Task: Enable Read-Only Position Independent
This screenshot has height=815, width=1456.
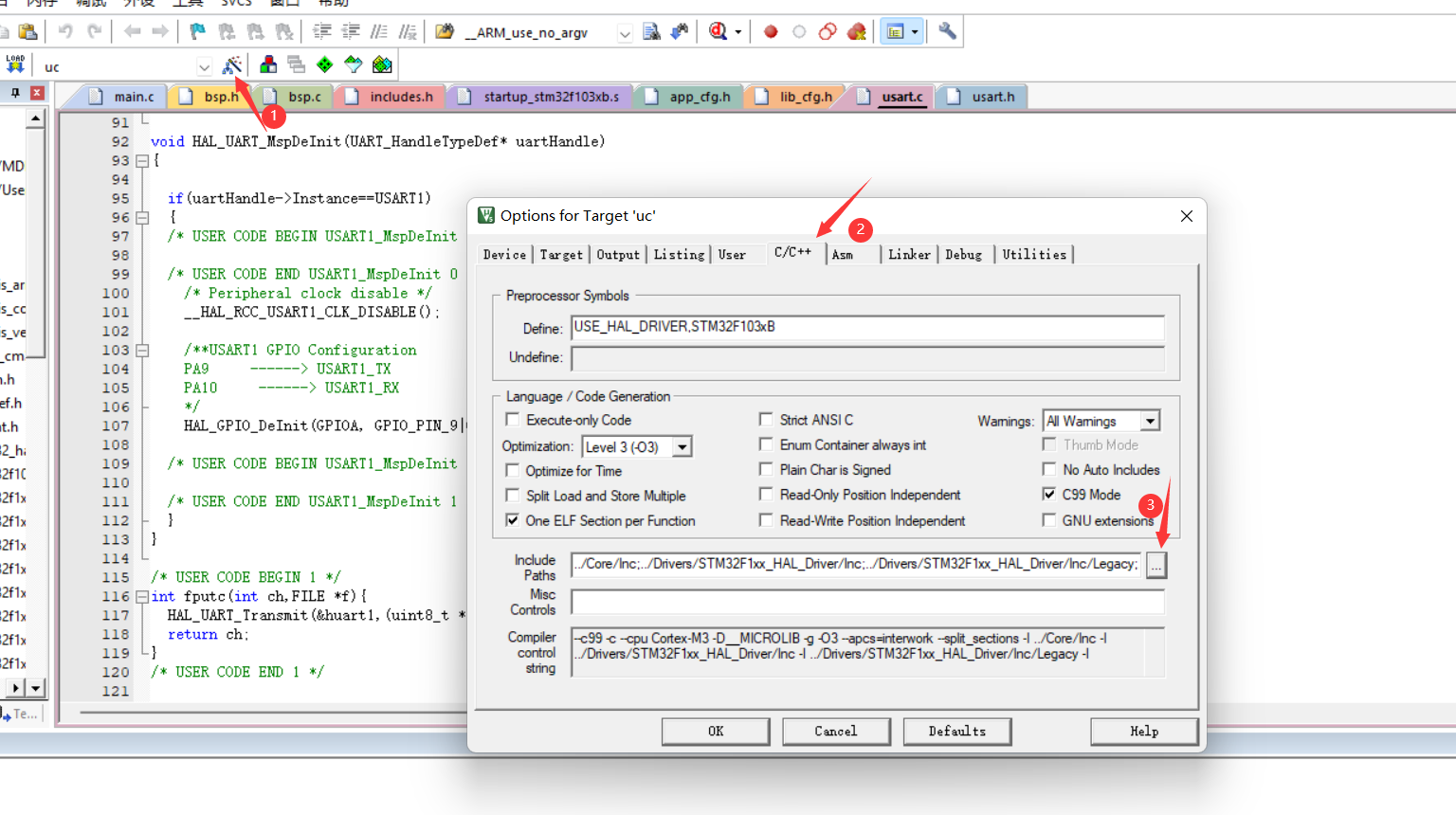Action: pos(766,494)
